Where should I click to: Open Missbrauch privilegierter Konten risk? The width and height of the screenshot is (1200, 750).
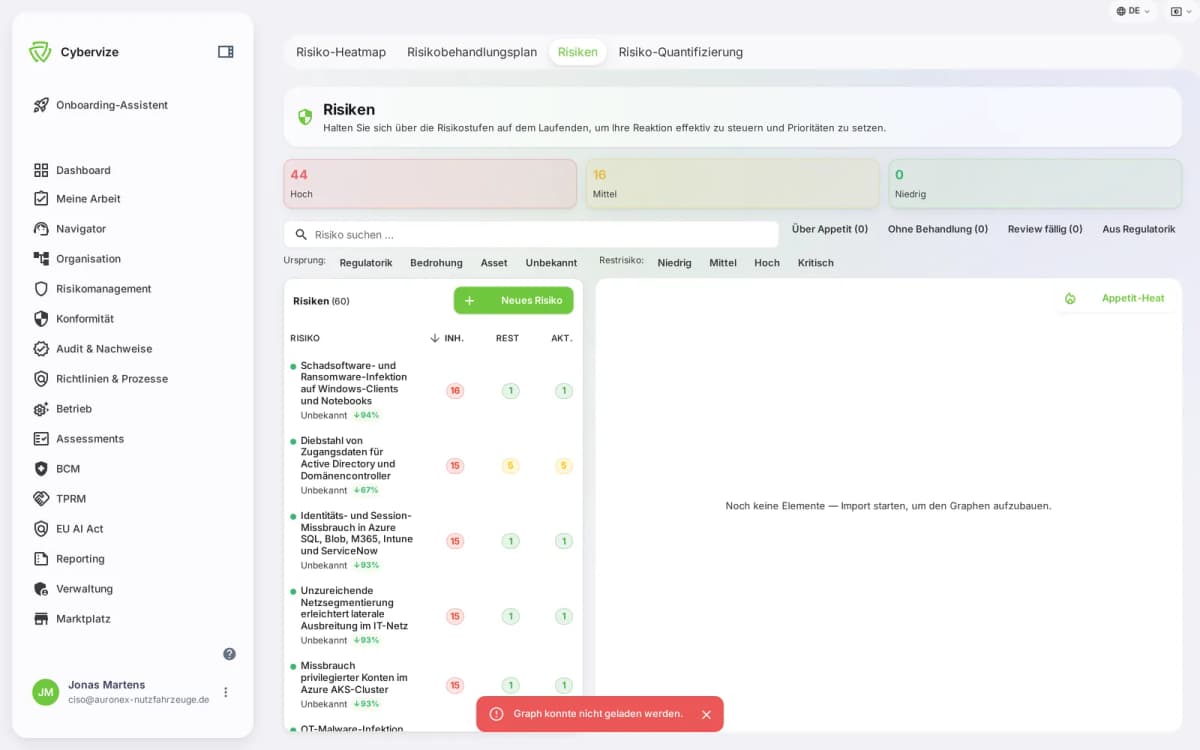[x=433, y=685]
